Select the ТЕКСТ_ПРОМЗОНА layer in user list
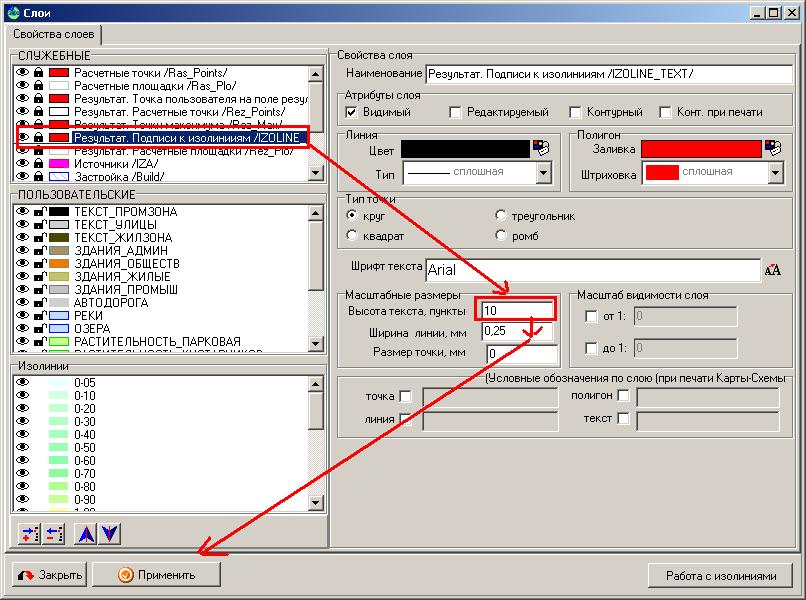The height and width of the screenshot is (600, 806). pyautogui.click(x=125, y=212)
